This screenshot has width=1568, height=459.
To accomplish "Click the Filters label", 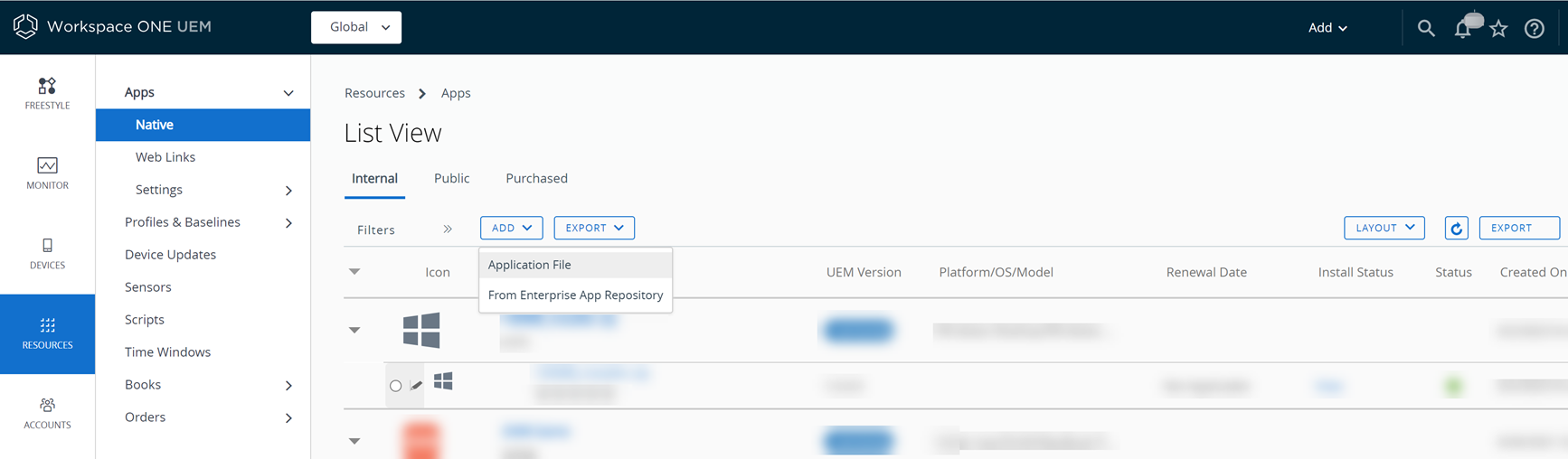I will [x=376, y=230].
